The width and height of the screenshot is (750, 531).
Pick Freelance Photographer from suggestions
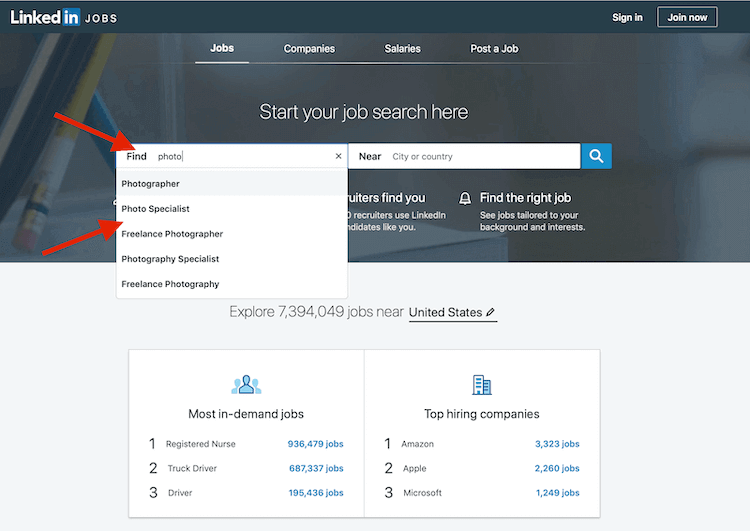172,234
